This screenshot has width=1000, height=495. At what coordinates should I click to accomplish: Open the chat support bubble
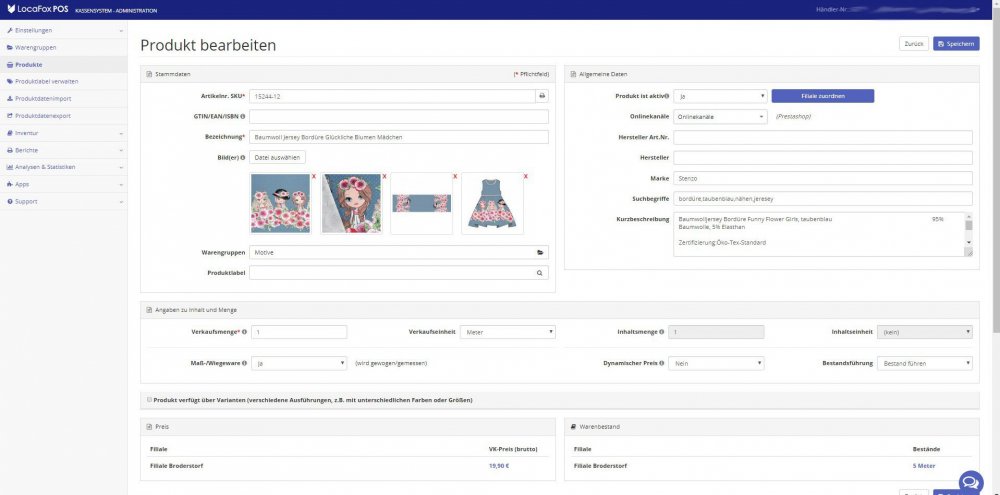[x=971, y=482]
